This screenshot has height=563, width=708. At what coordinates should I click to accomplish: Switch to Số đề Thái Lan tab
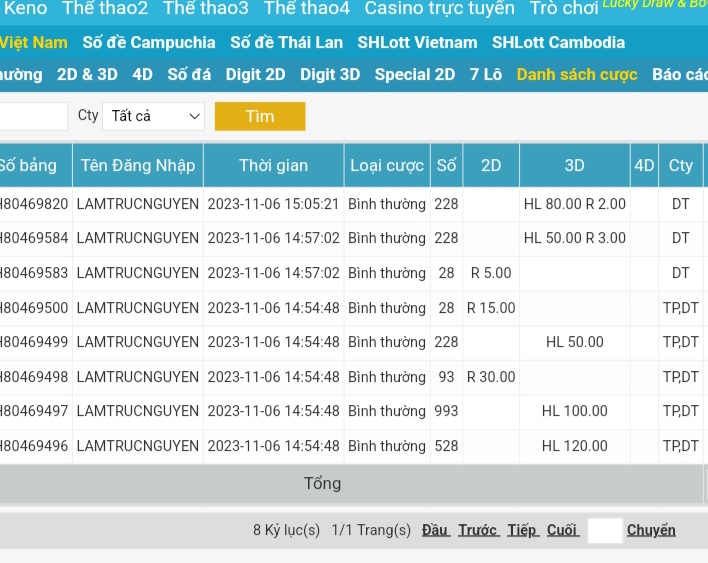coord(286,42)
